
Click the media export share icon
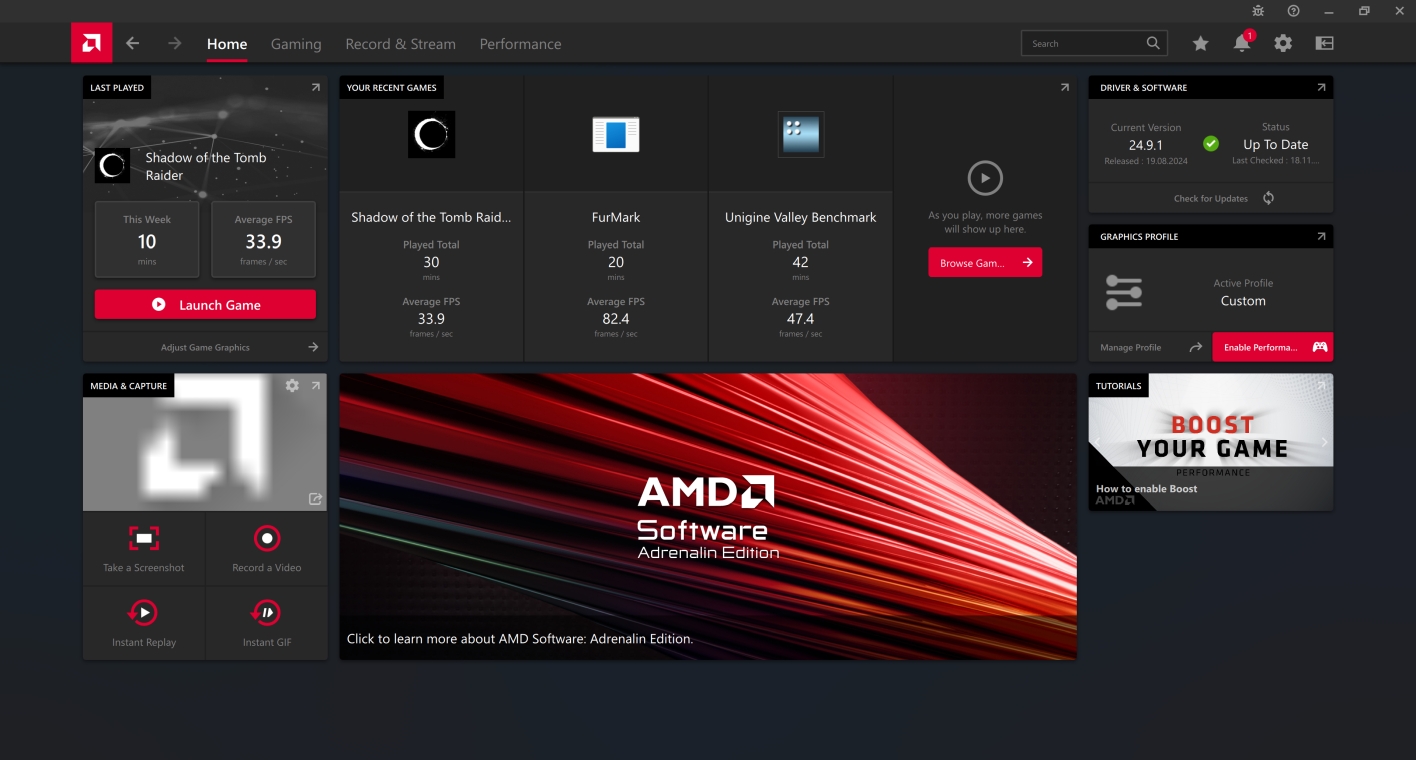pos(315,499)
